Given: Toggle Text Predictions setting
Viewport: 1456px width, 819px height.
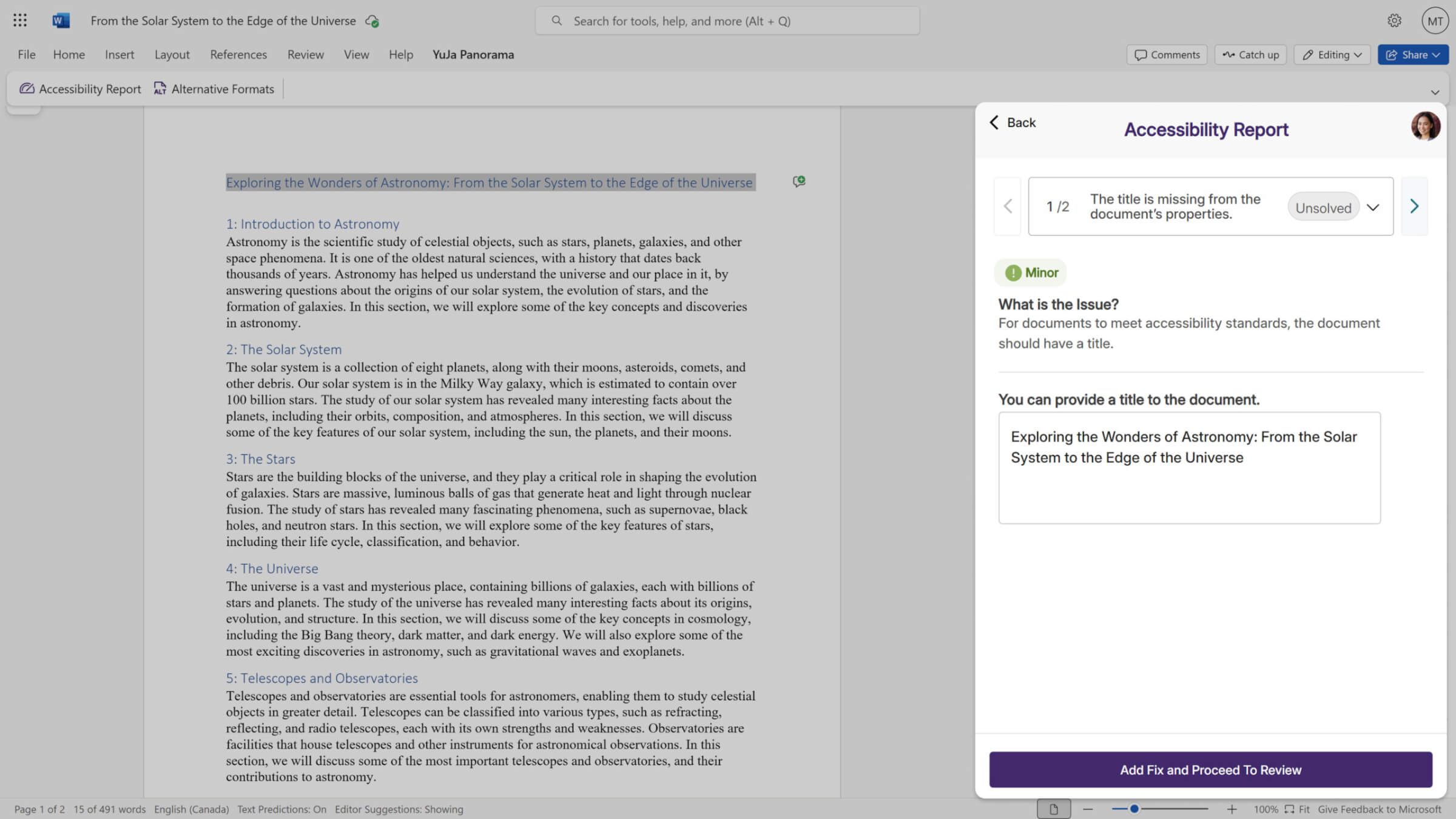Looking at the screenshot, I should pyautogui.click(x=281, y=809).
